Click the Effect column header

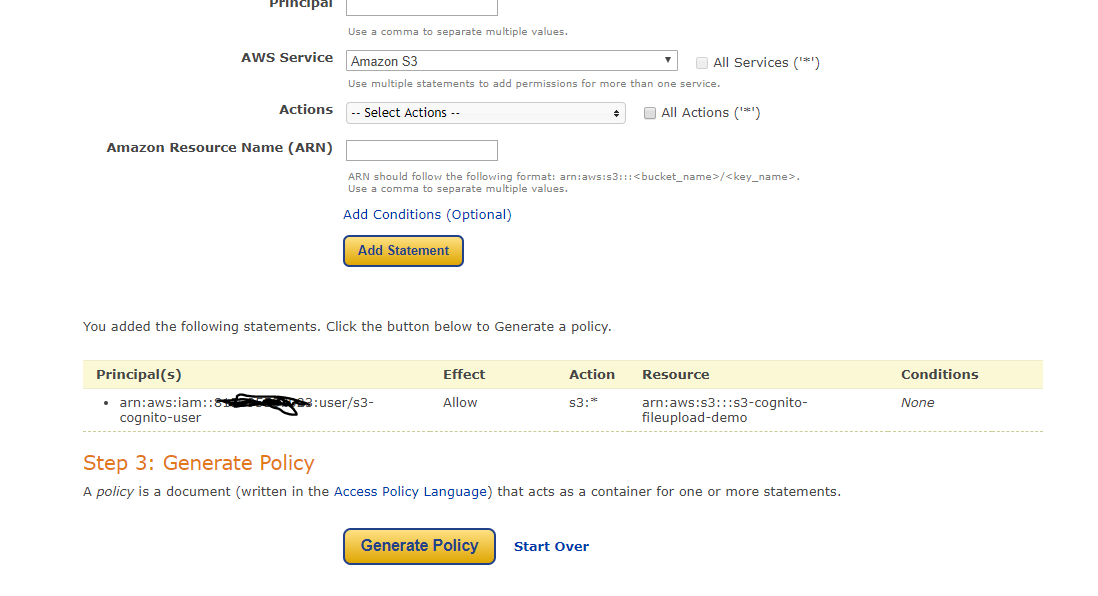pos(463,374)
